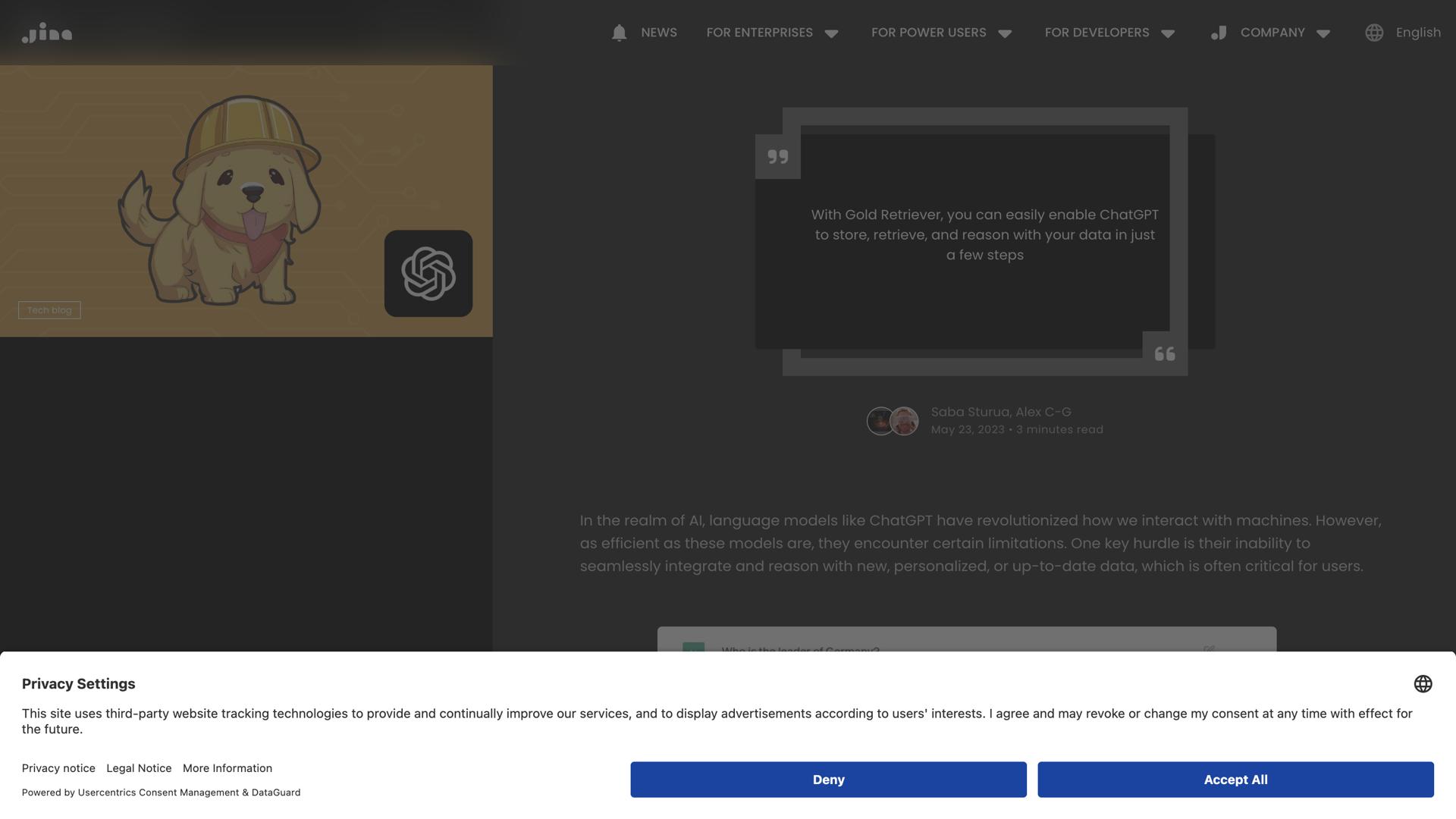
Task: Expand the Company dropdown arrow
Action: pos(1323,33)
